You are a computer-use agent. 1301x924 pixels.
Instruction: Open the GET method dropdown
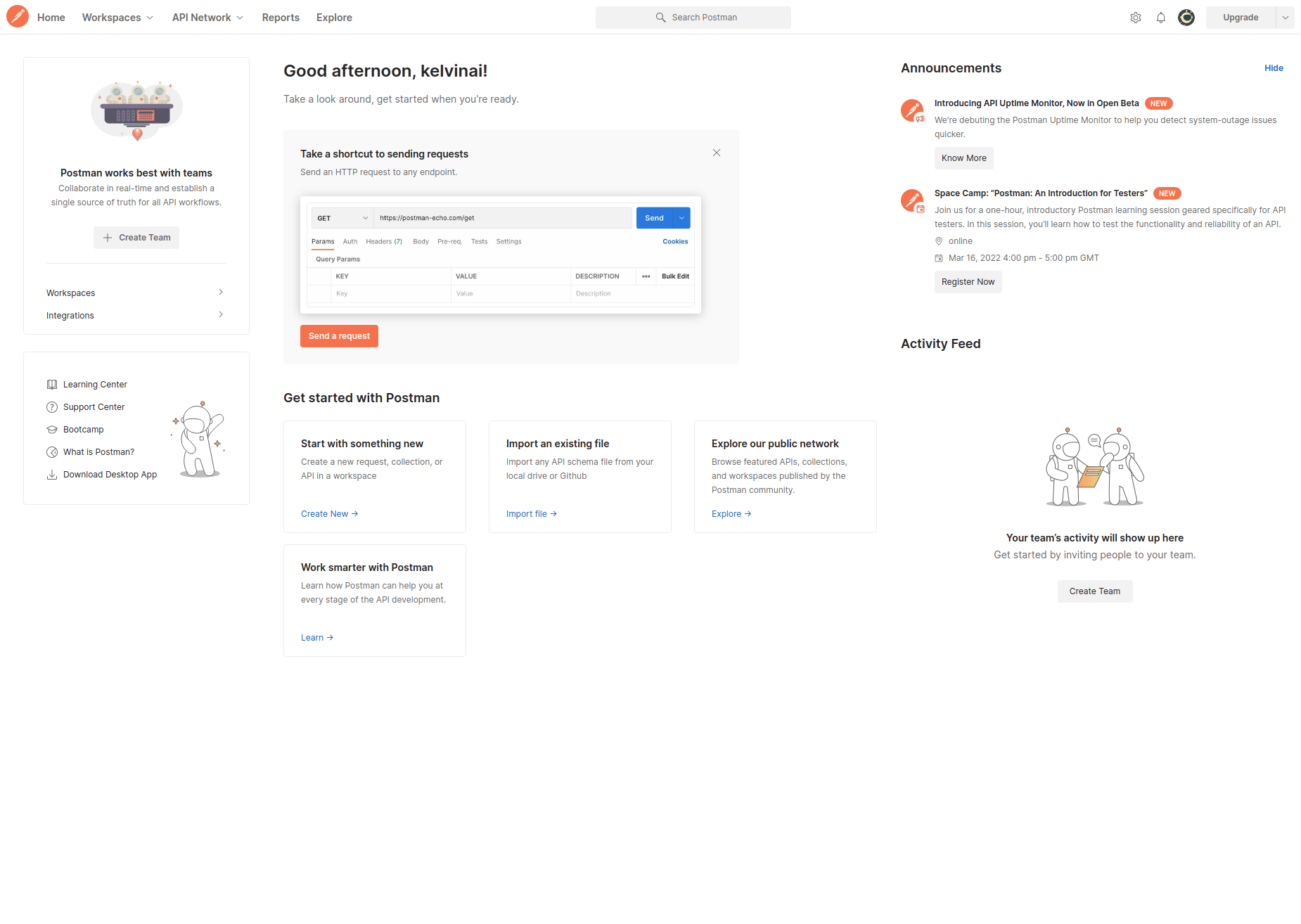pyautogui.click(x=342, y=218)
